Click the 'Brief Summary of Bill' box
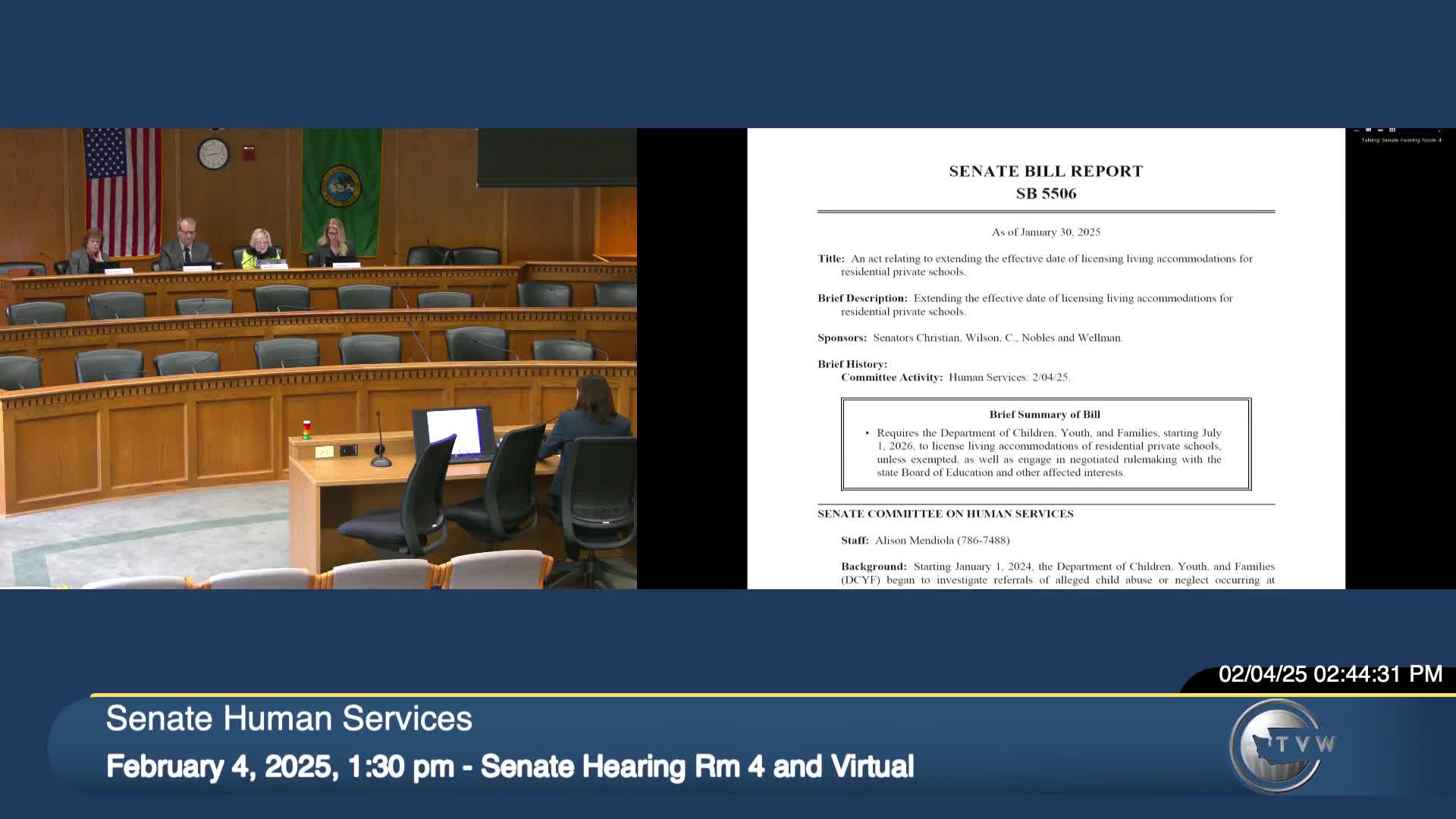 [x=1046, y=444]
